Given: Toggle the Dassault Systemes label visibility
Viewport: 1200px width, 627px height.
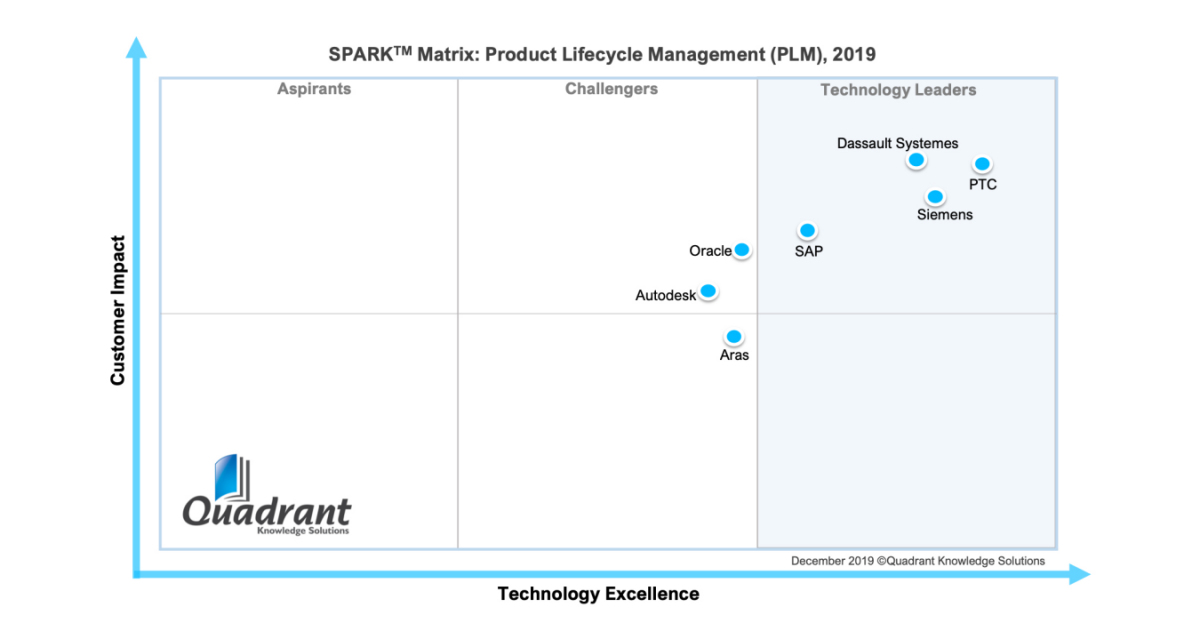Looking at the screenshot, I should (897, 143).
